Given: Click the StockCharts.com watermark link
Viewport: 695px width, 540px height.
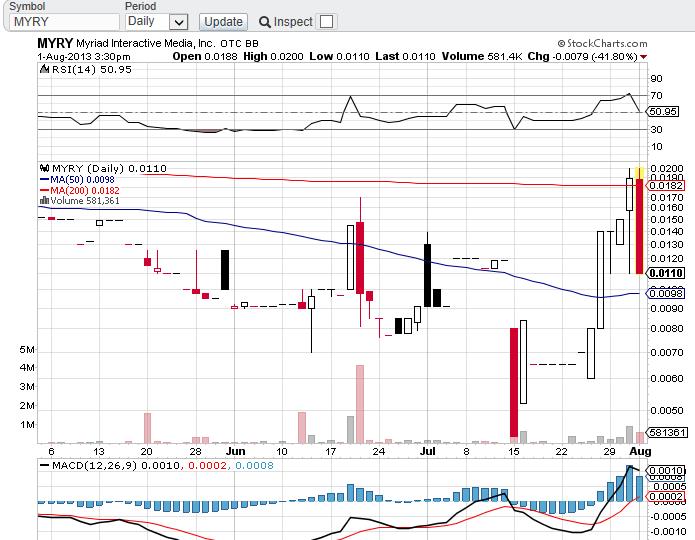Looking at the screenshot, I should point(603,43).
